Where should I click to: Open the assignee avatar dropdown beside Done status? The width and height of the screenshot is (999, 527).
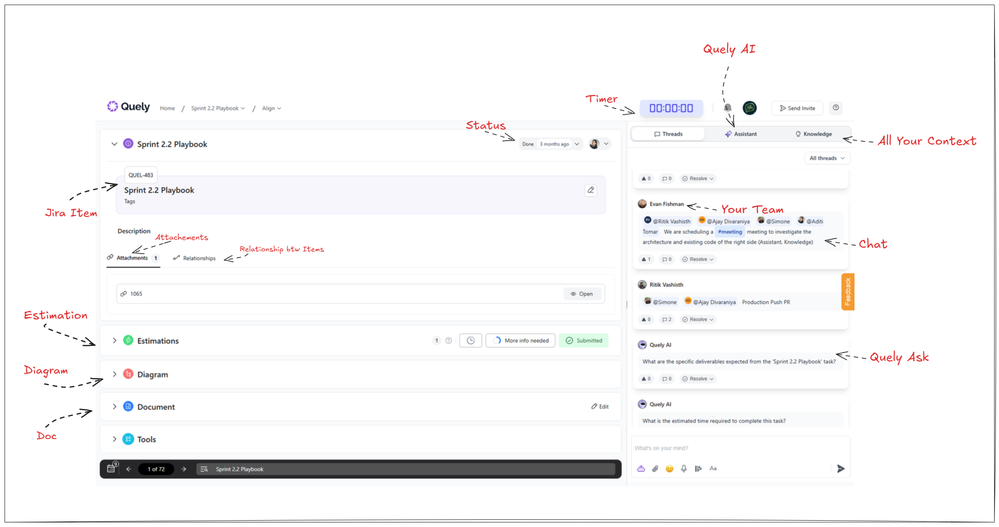pos(599,144)
